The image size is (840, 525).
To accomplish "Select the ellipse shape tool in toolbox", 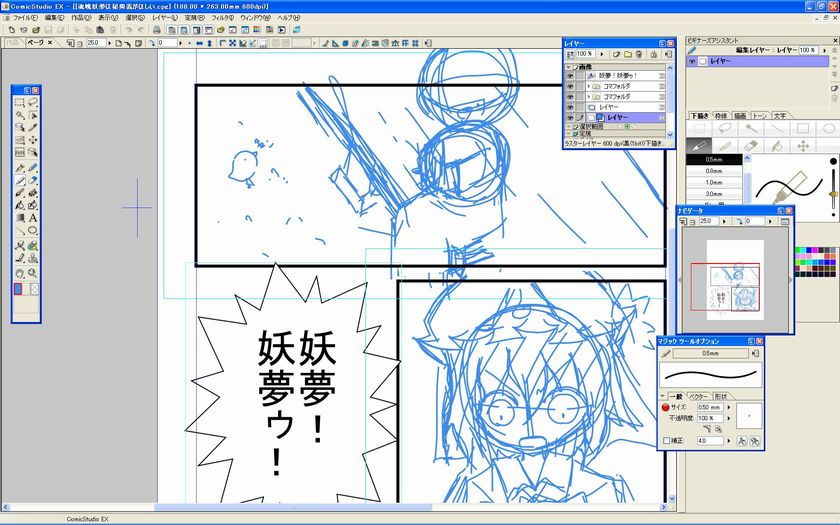I will tap(33, 231).
